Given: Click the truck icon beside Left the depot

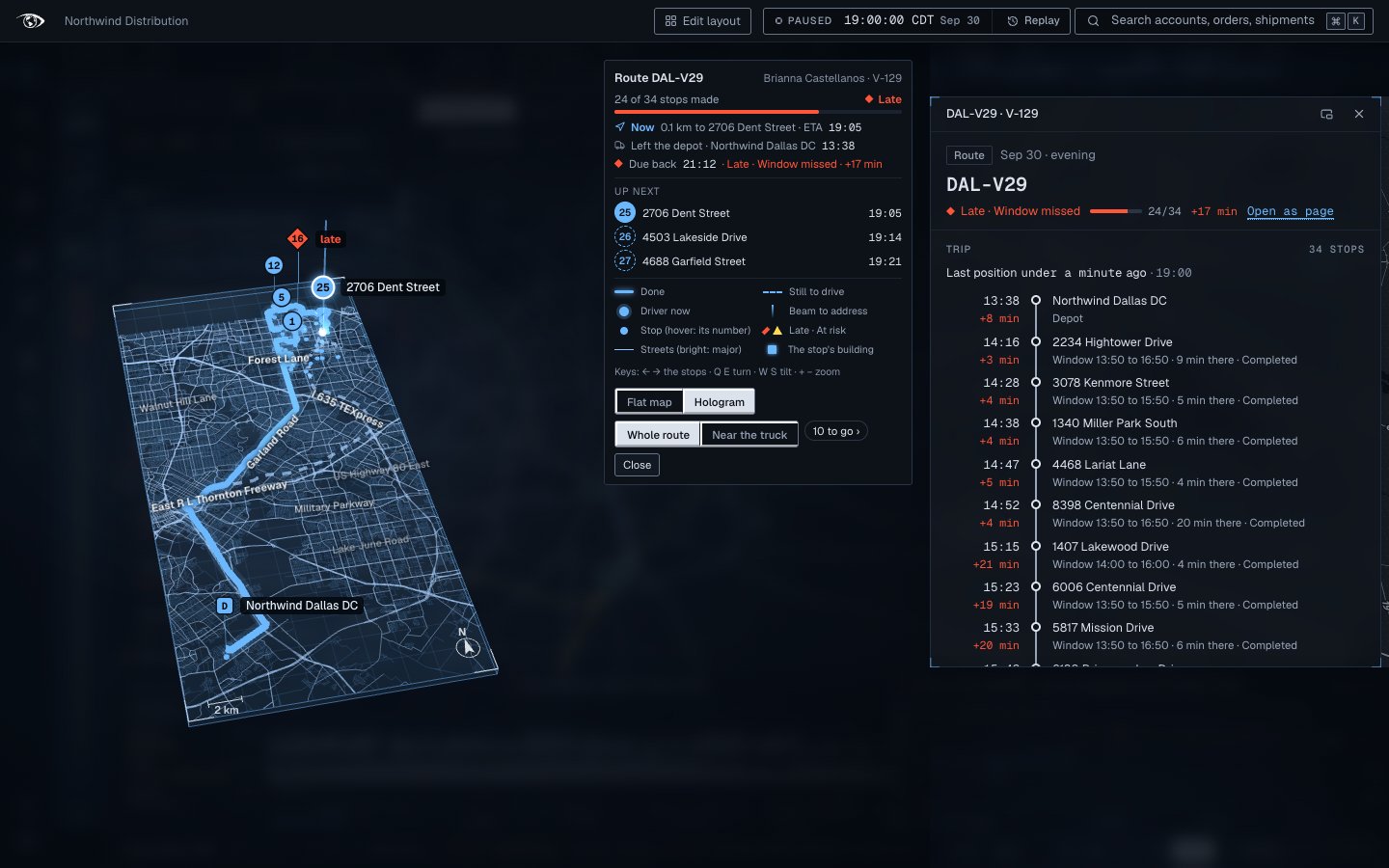Looking at the screenshot, I should [619, 146].
